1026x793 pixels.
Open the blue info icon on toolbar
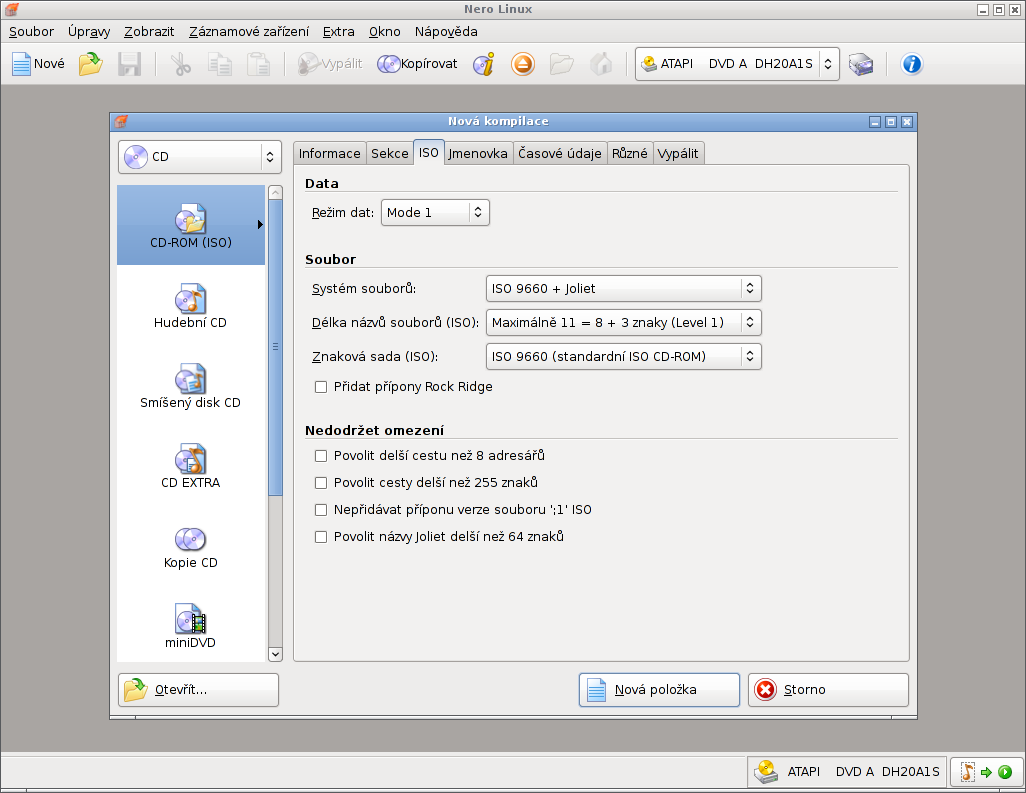point(911,64)
